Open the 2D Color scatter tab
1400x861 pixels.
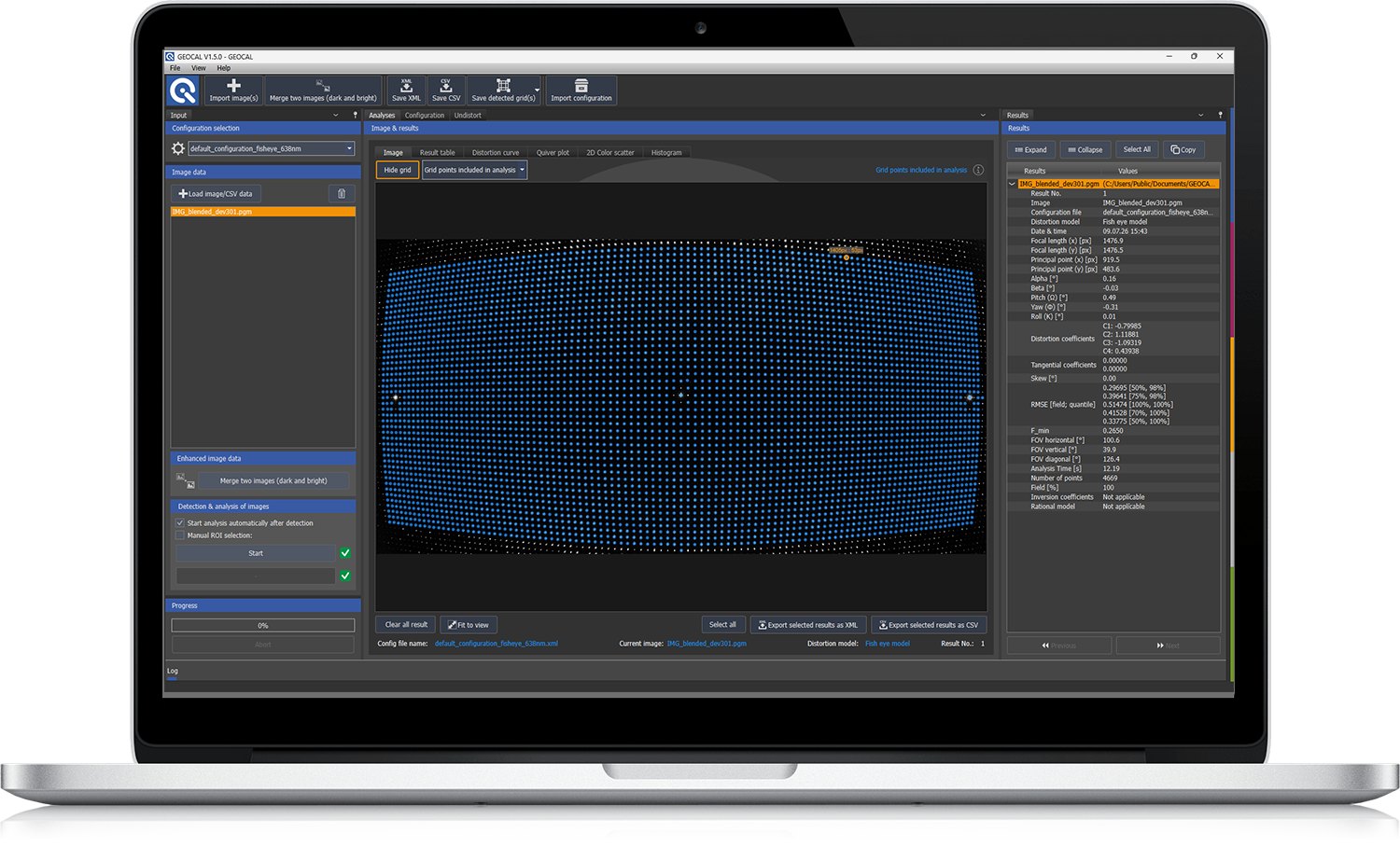tap(610, 153)
